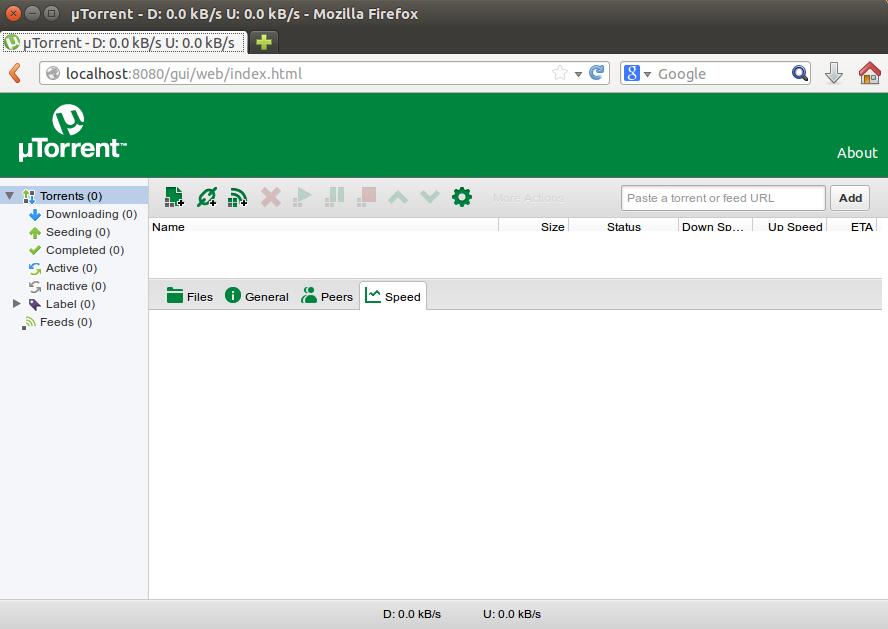Select the µTorrent browser tab
Image resolution: width=888 pixels, height=629 pixels.
pos(124,42)
